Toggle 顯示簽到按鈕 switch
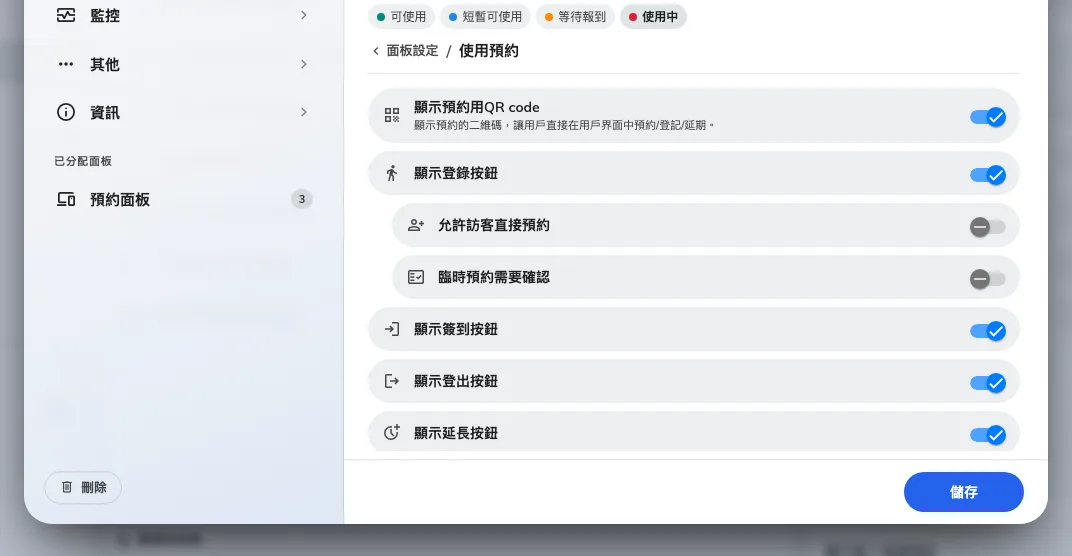The height and width of the screenshot is (556, 1072). click(x=987, y=331)
